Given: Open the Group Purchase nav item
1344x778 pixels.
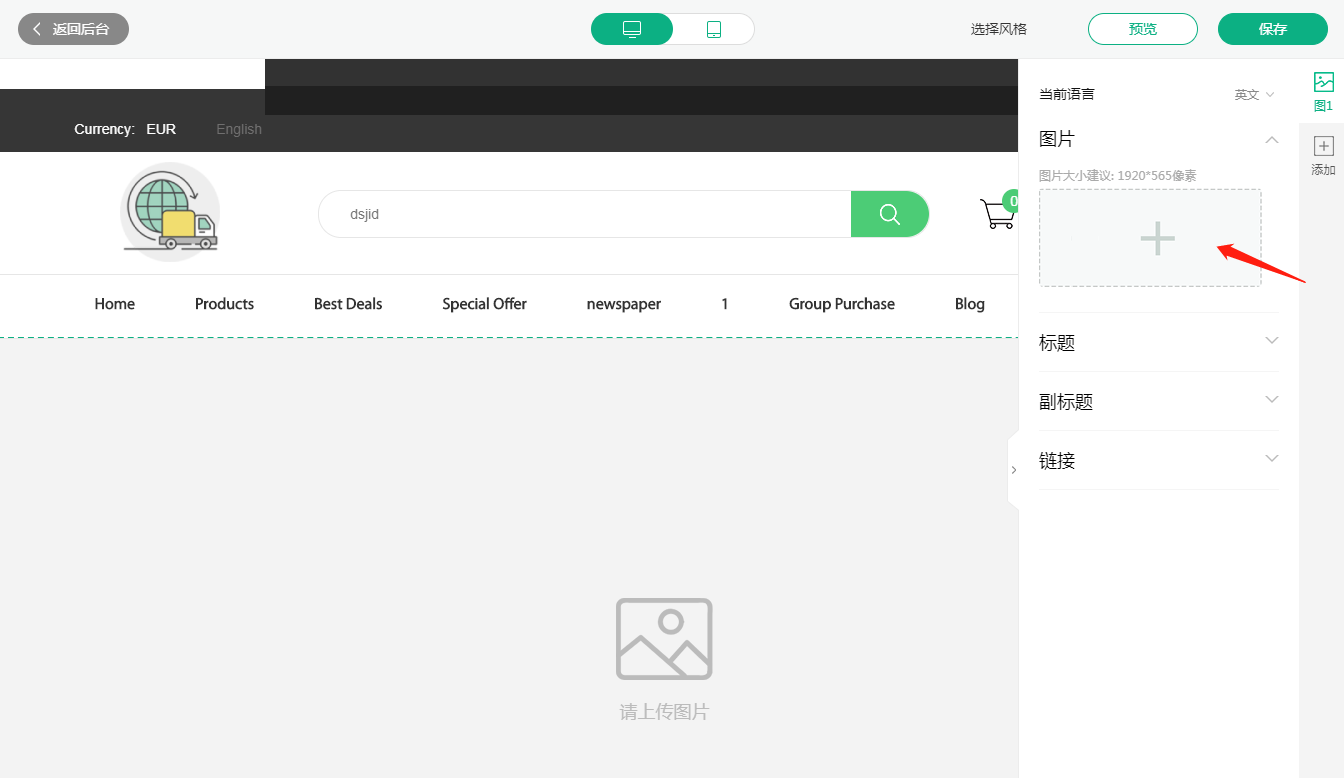Looking at the screenshot, I should pos(842,304).
